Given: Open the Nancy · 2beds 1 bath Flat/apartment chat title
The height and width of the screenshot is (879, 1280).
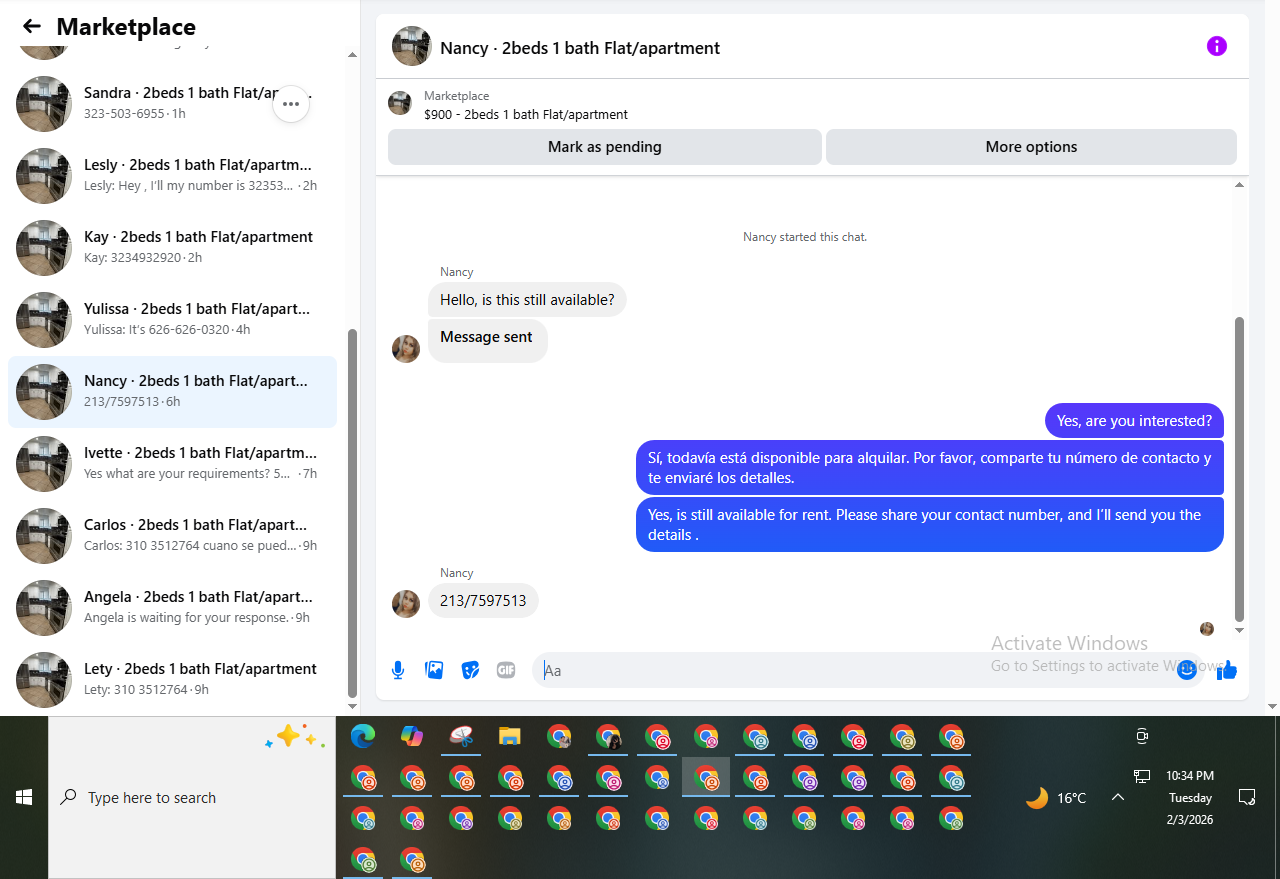Looking at the screenshot, I should pyautogui.click(x=580, y=48).
